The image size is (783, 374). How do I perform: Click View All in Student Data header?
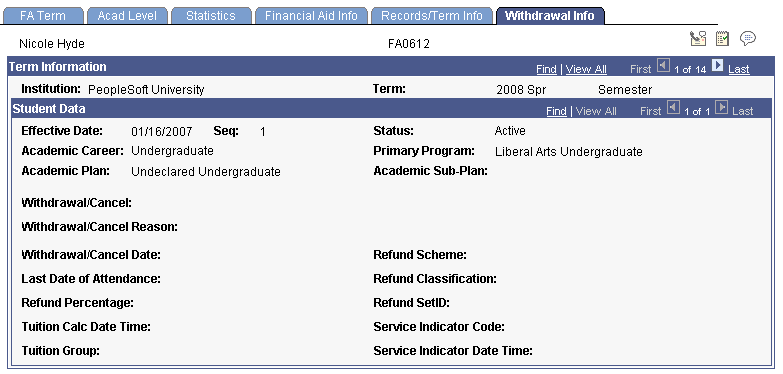pyautogui.click(x=596, y=111)
